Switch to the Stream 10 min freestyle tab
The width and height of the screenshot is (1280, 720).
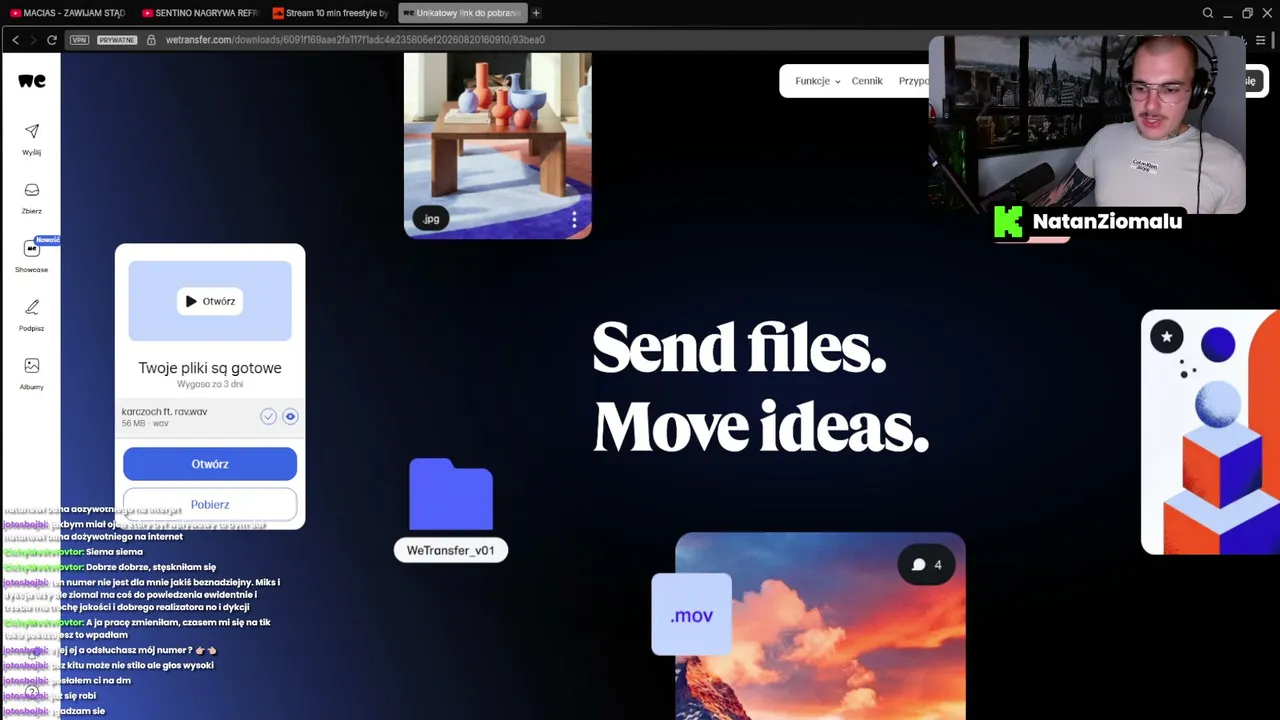[331, 13]
